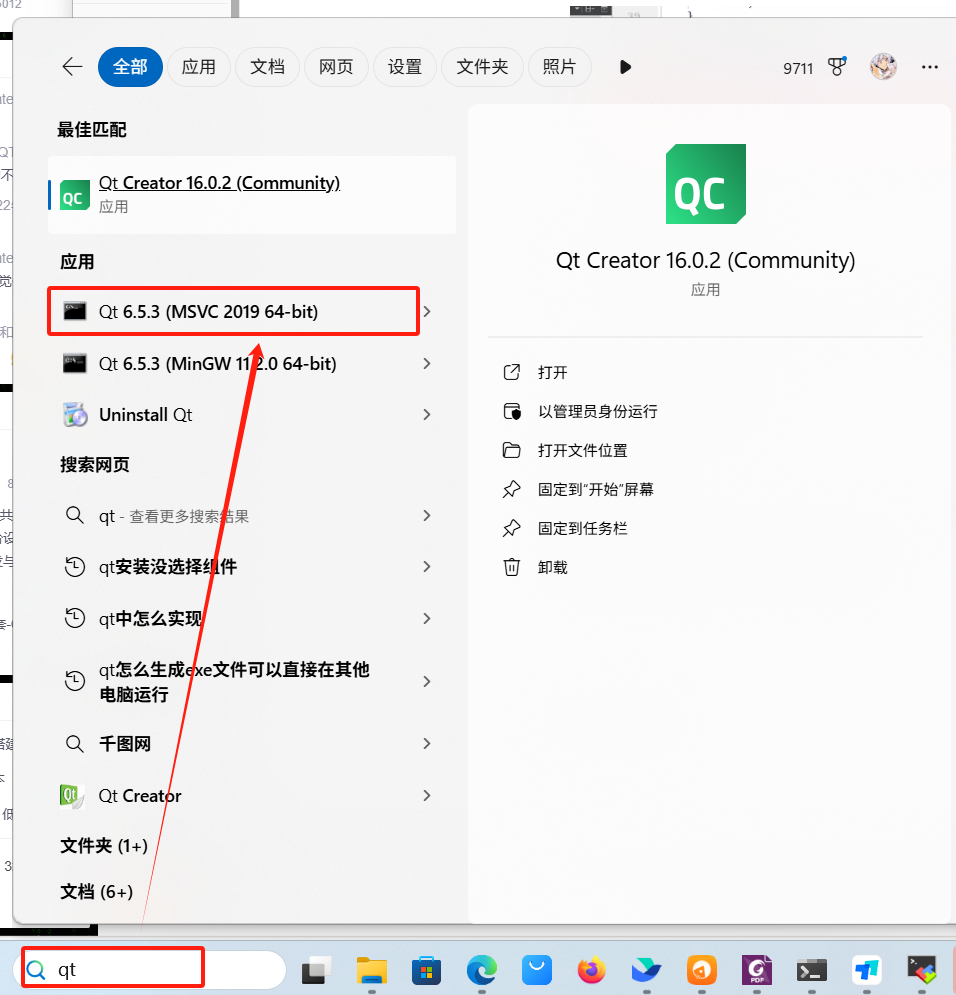Image resolution: width=956 pixels, height=995 pixels.
Task: Click the history icon beside qt中怎么实现
Action: [x=75, y=618]
